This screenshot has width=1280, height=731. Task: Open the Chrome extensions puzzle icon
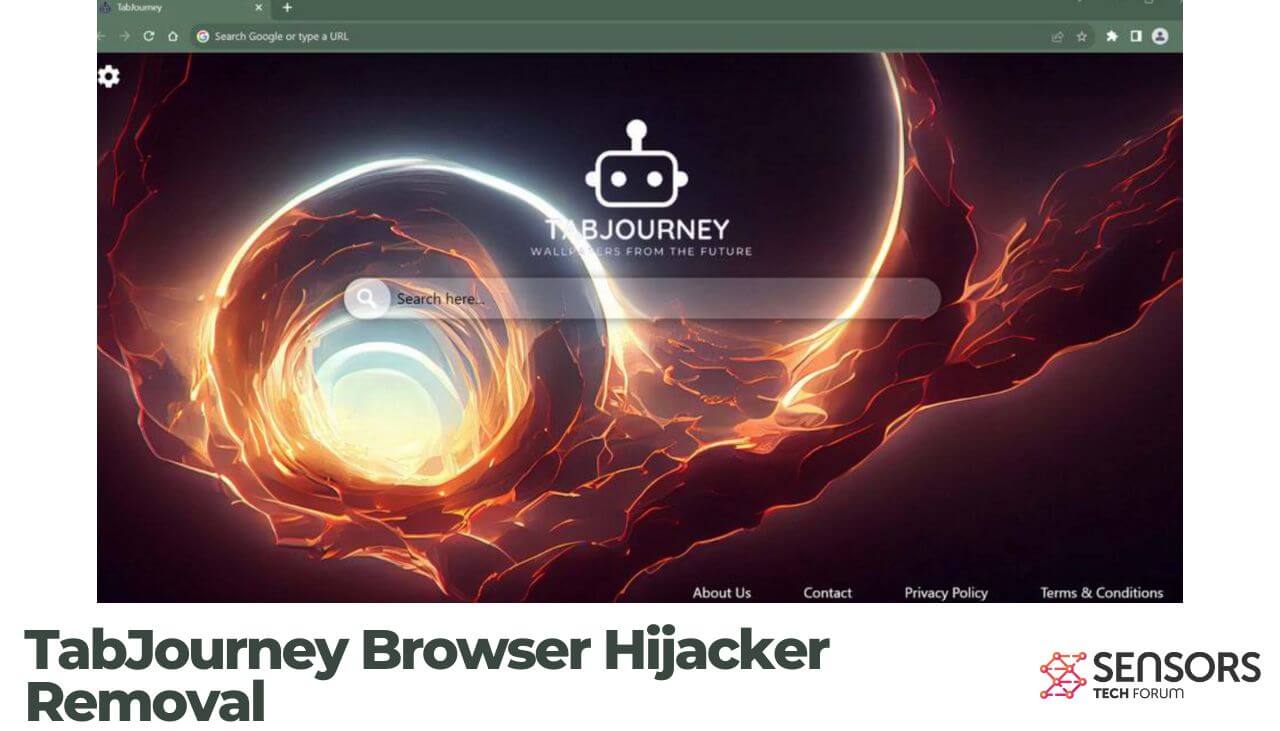(x=1111, y=35)
